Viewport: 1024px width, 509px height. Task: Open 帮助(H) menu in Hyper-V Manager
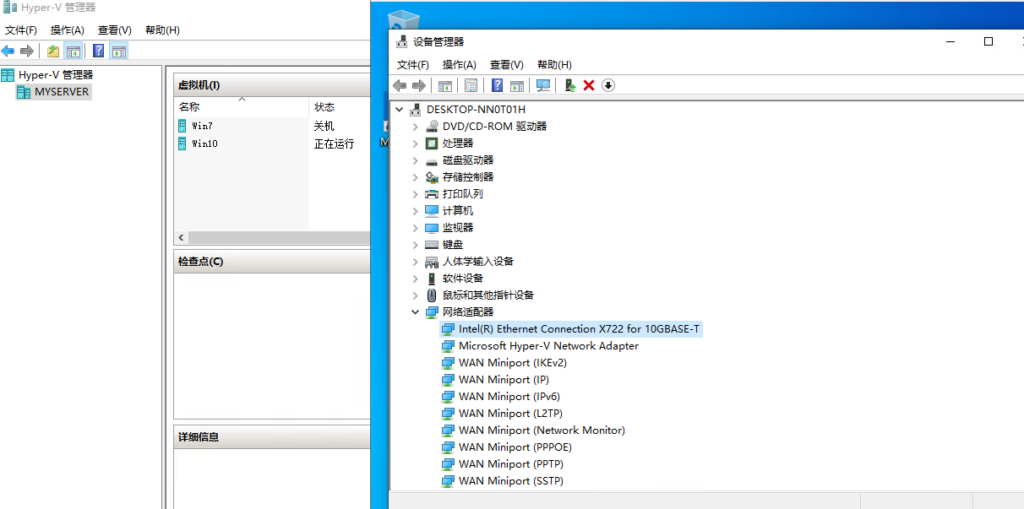[163, 30]
